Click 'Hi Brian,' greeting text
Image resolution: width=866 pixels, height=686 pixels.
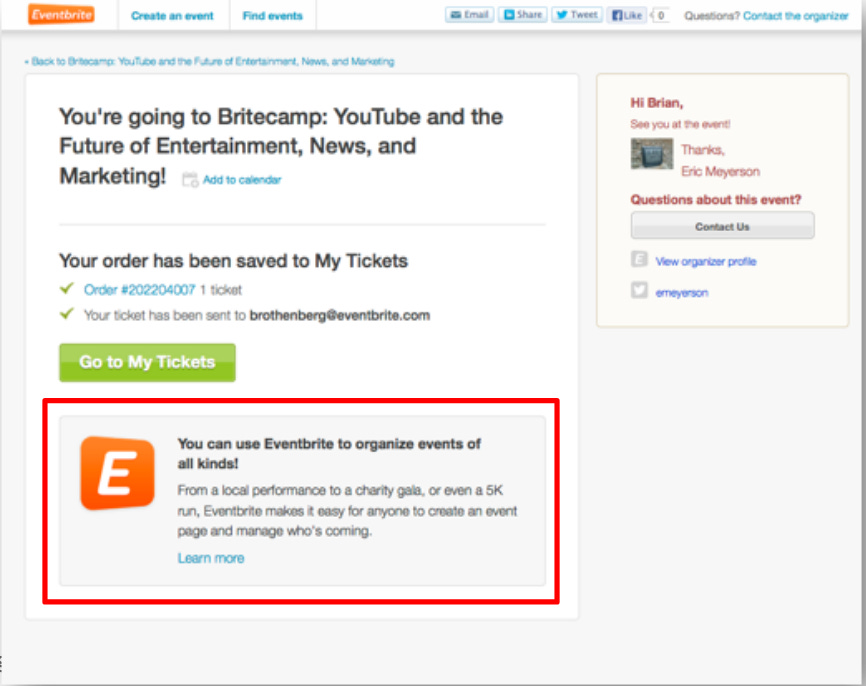(657, 103)
